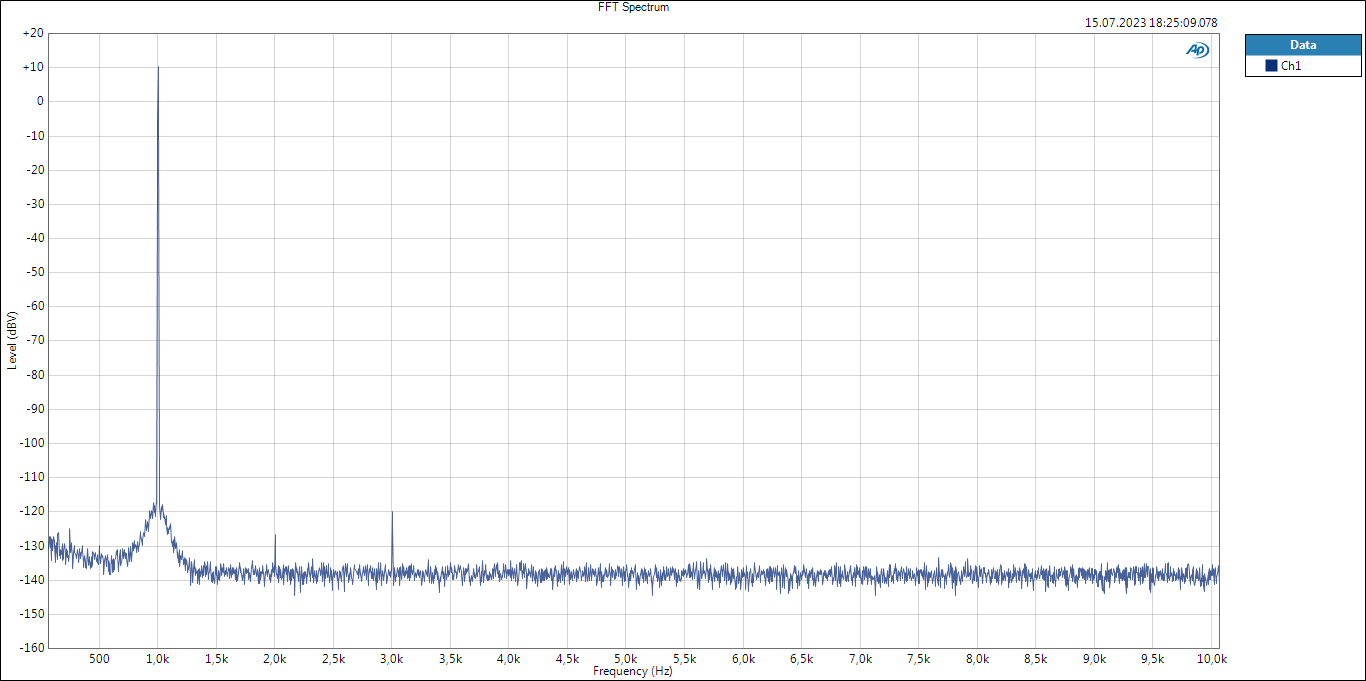Image resolution: width=1366 pixels, height=681 pixels.
Task: Click the 5,0k x-axis tick label
Action: tap(626, 659)
